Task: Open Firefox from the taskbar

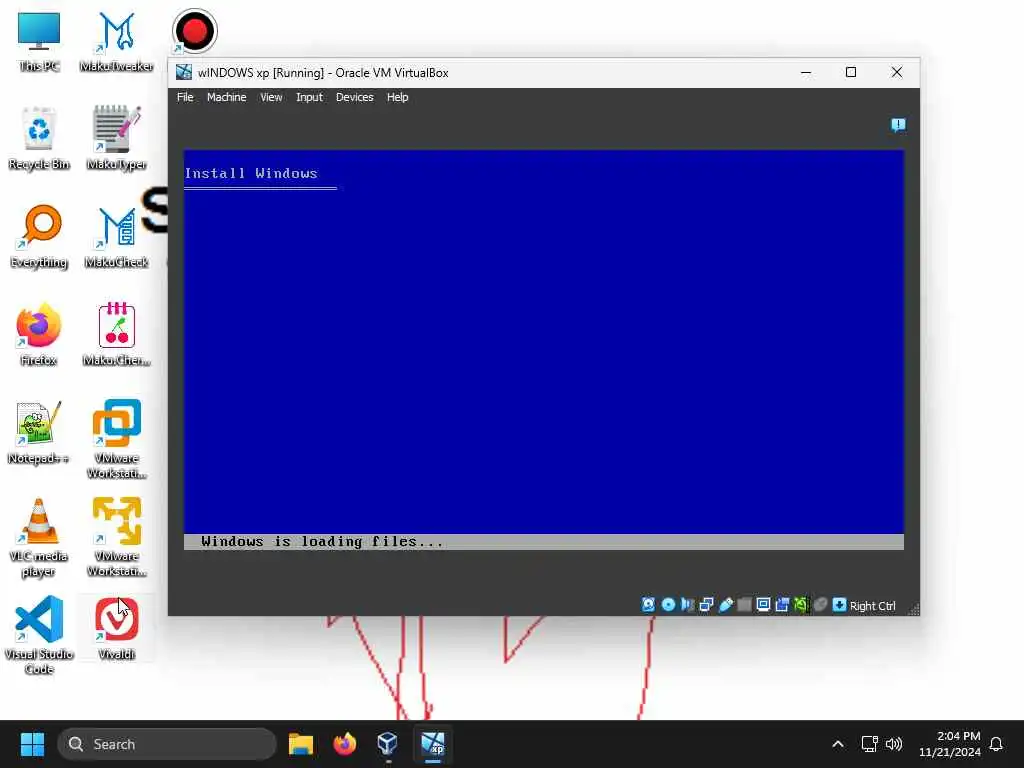Action: [x=345, y=744]
